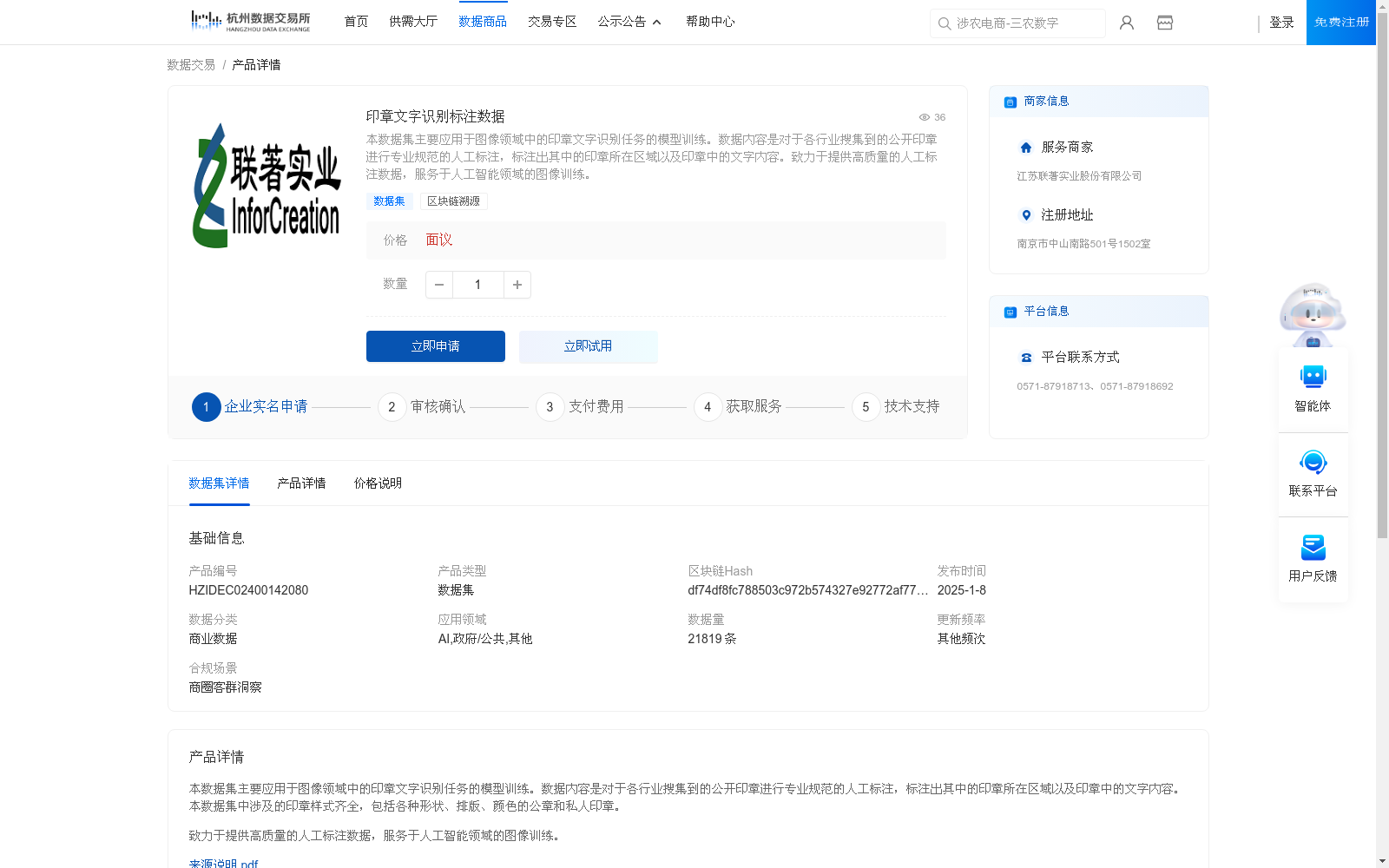
Task: Open 用户反馈 envelope icon
Action: 1313,547
